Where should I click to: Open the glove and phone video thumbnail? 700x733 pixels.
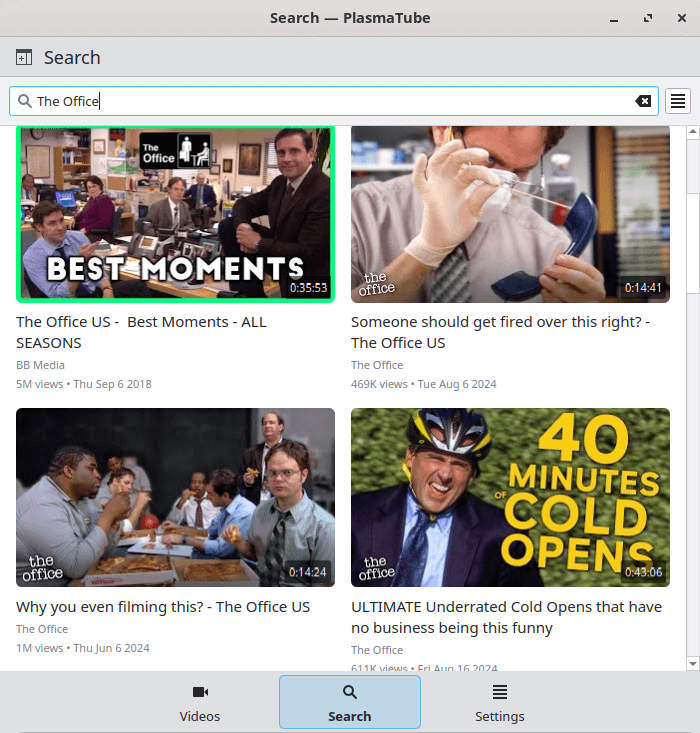(x=510, y=214)
